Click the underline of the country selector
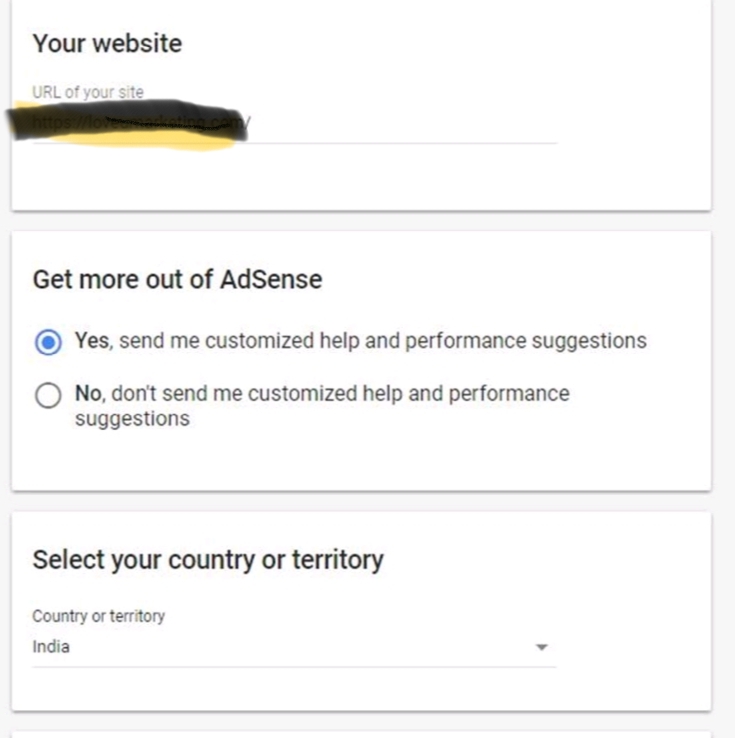This screenshot has height=738, width=735. (x=294, y=667)
